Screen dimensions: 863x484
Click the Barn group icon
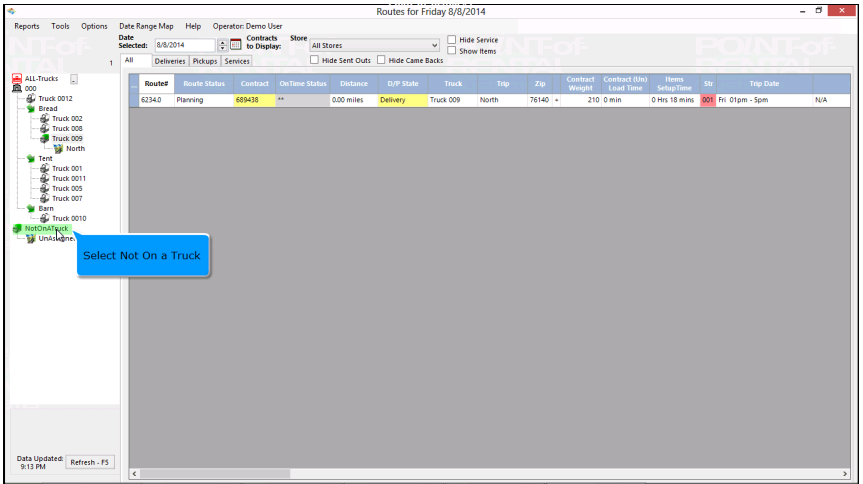point(30,209)
